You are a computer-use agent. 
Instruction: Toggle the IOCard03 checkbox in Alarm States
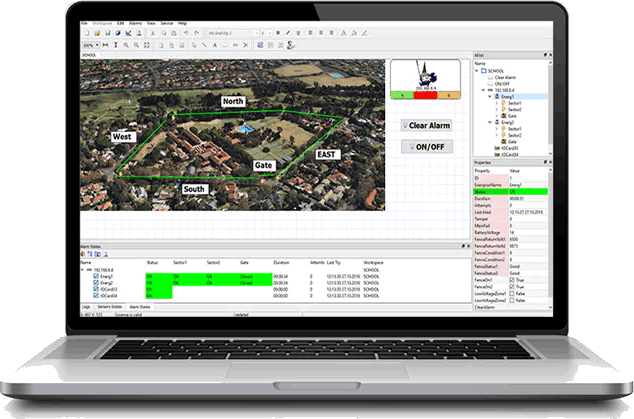point(96,289)
